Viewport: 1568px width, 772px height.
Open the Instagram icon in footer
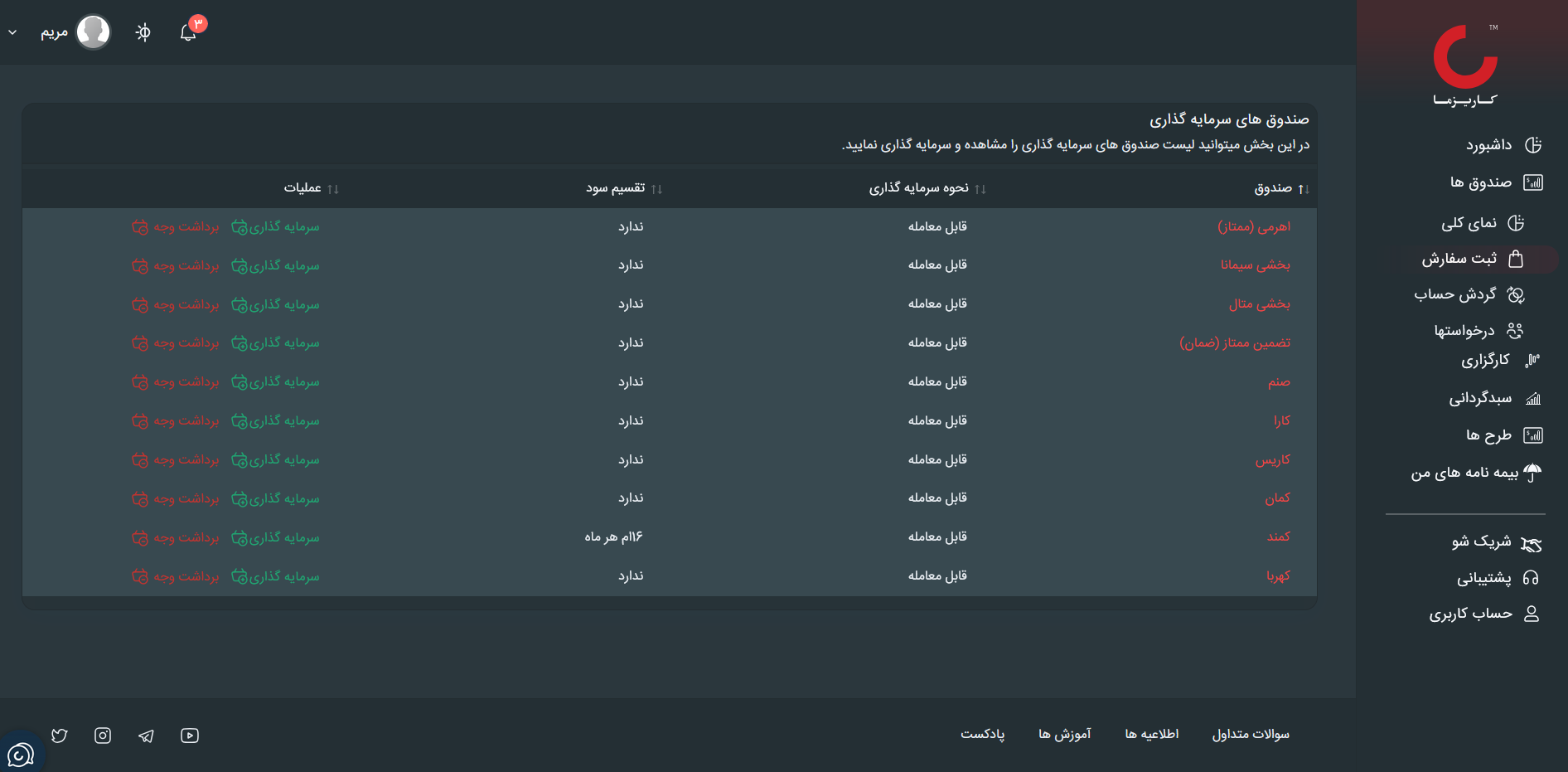tap(103, 736)
